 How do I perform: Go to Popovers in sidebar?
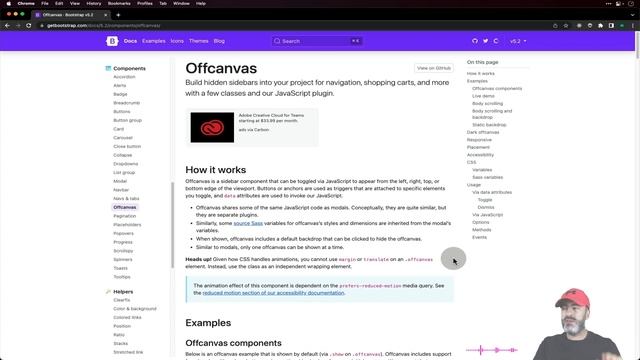(123, 233)
